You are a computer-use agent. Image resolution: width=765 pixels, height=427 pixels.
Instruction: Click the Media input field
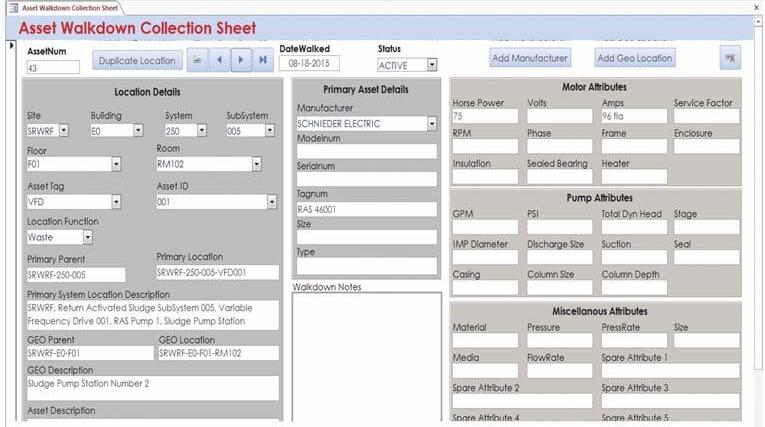coord(485,370)
